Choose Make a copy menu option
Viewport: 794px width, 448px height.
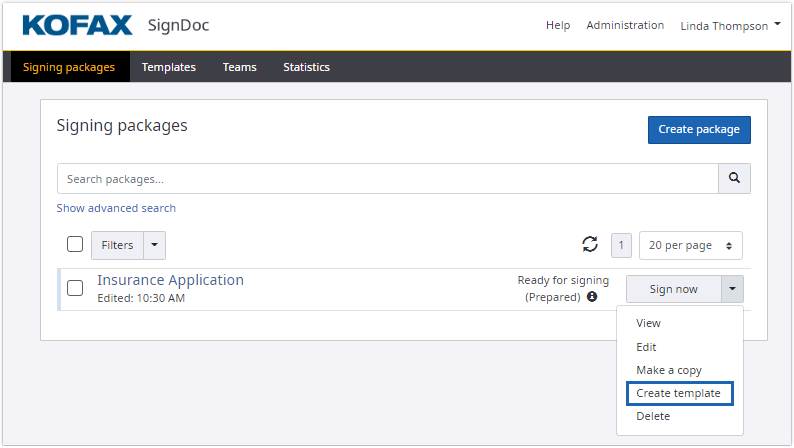pos(668,370)
